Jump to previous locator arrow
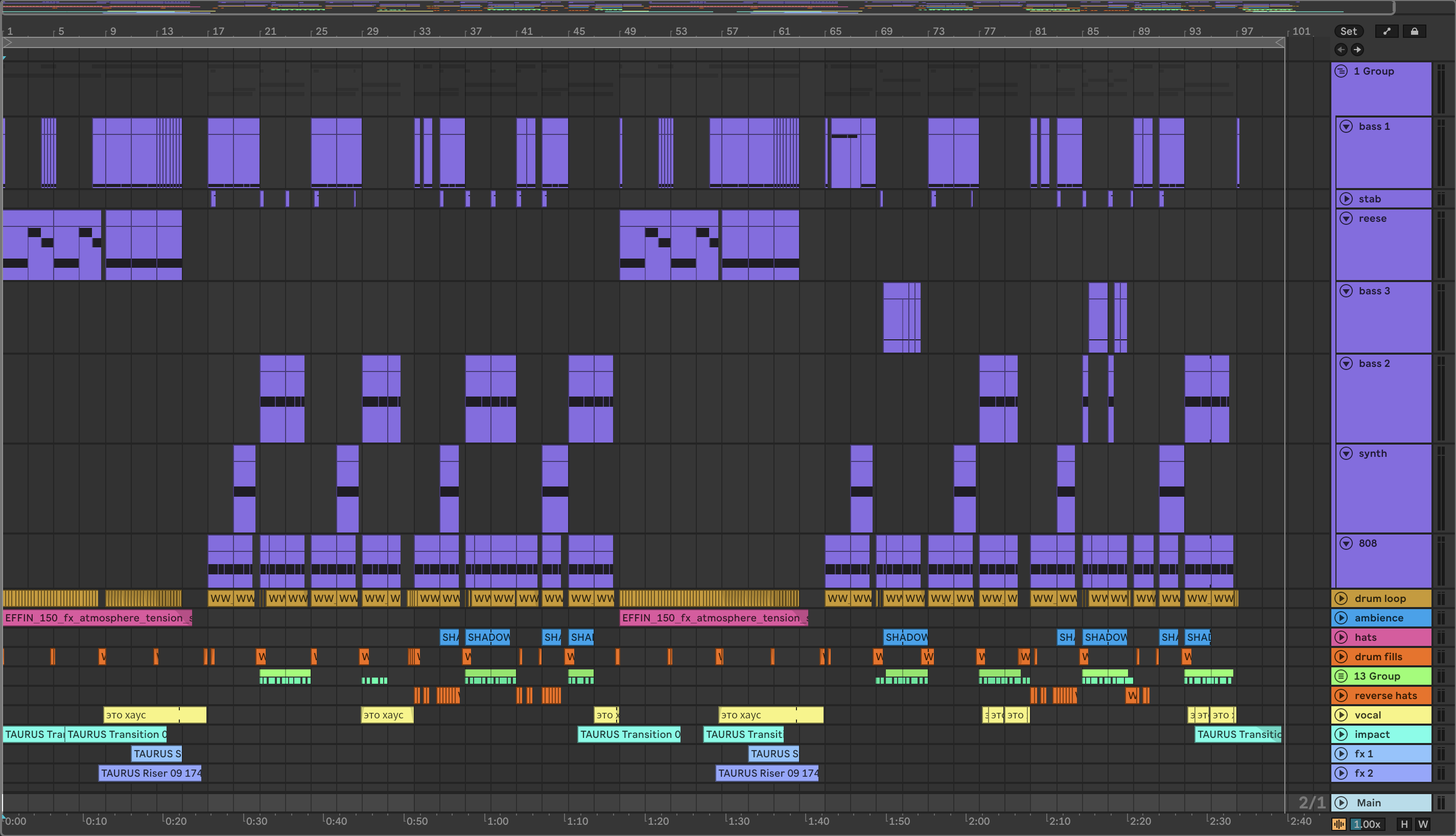1456x836 pixels. click(1341, 50)
